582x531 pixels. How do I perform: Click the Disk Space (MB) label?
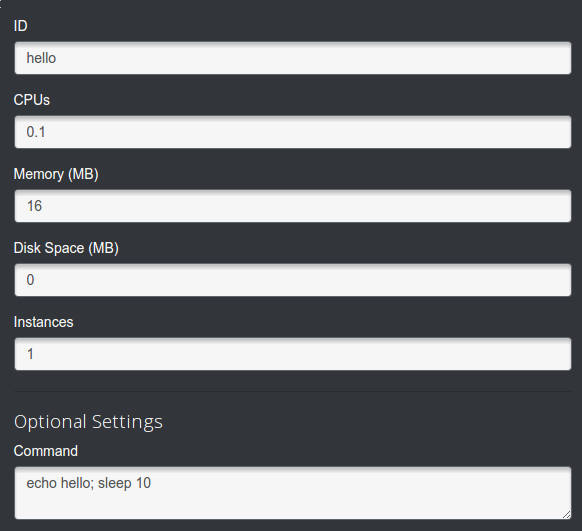pos(66,248)
